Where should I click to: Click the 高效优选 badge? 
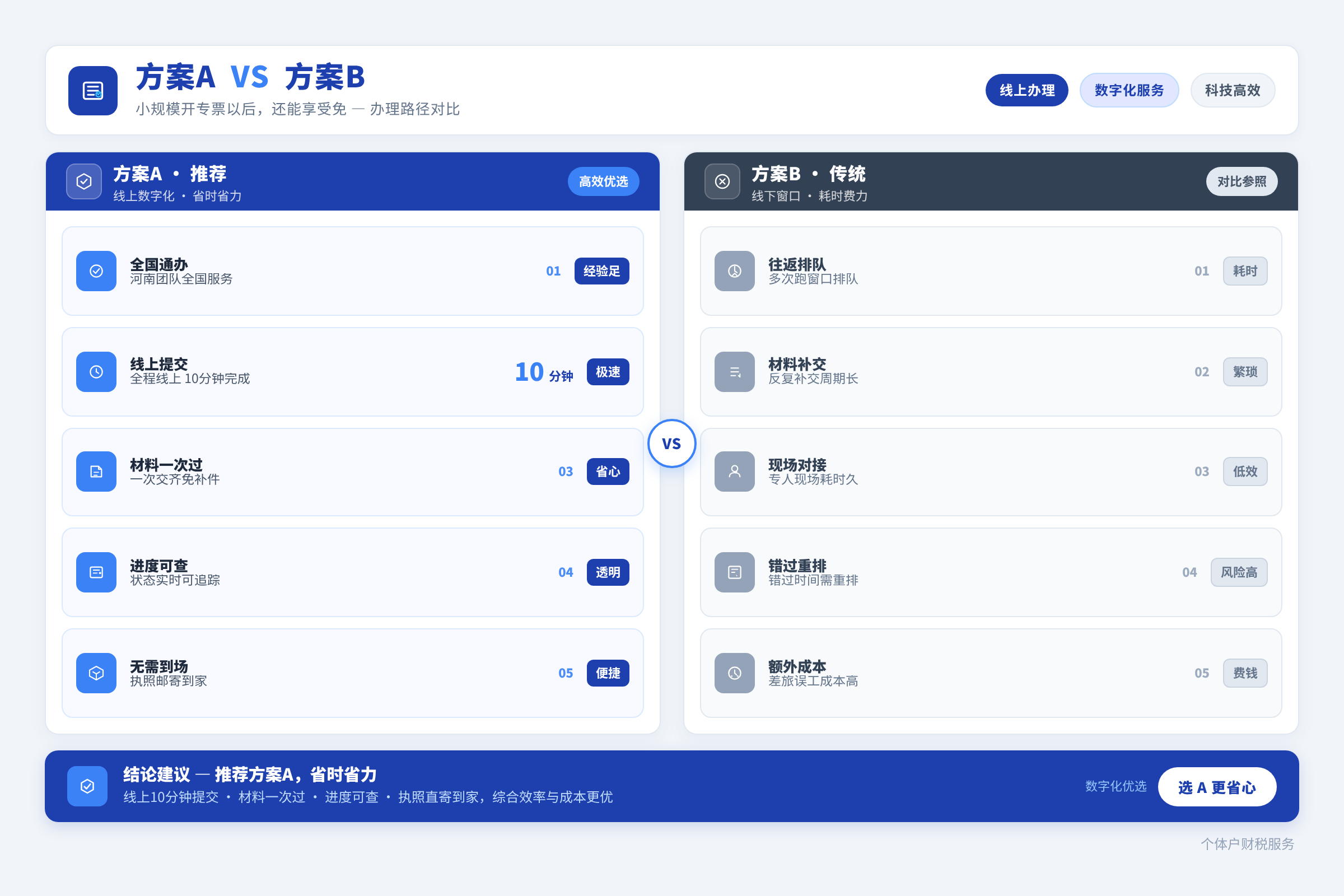click(604, 181)
